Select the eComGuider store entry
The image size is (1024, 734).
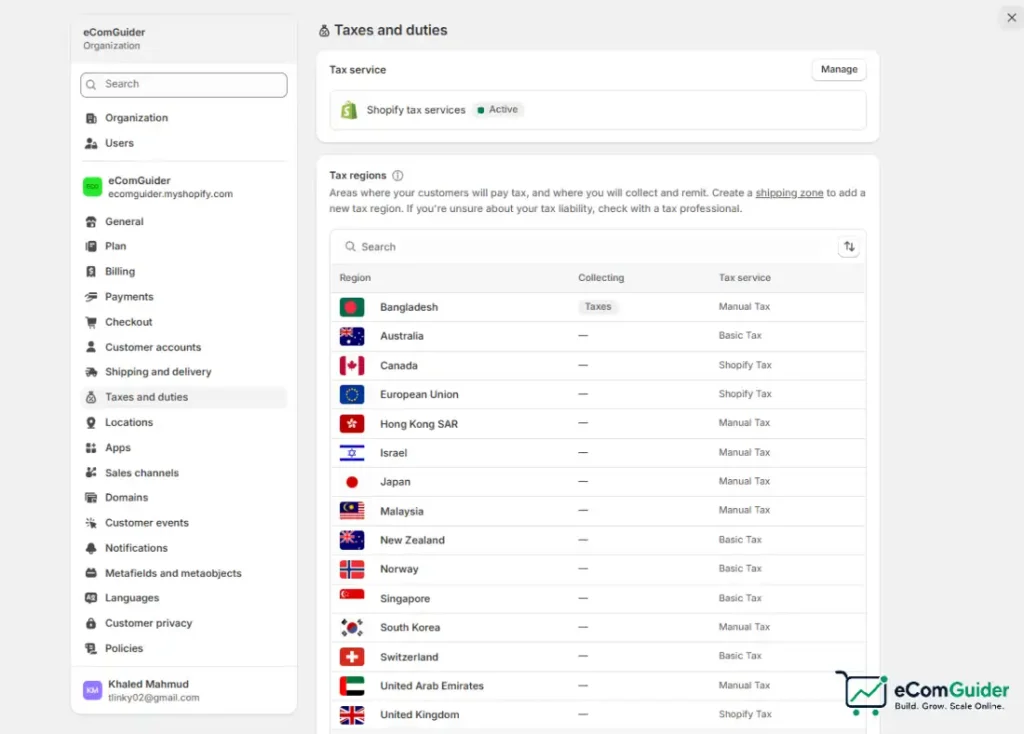(184, 187)
